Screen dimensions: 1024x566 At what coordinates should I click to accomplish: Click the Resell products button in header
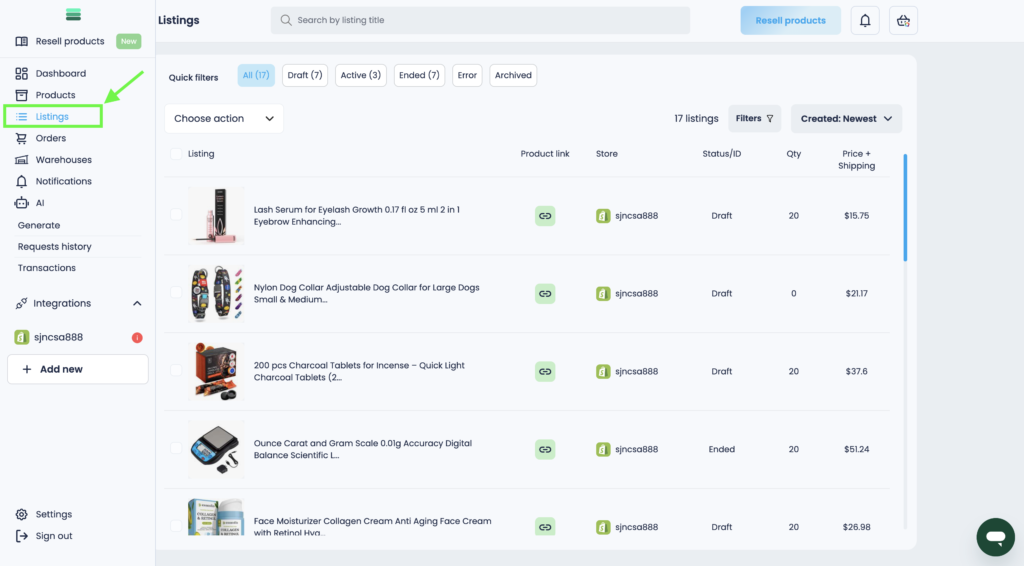coord(790,21)
